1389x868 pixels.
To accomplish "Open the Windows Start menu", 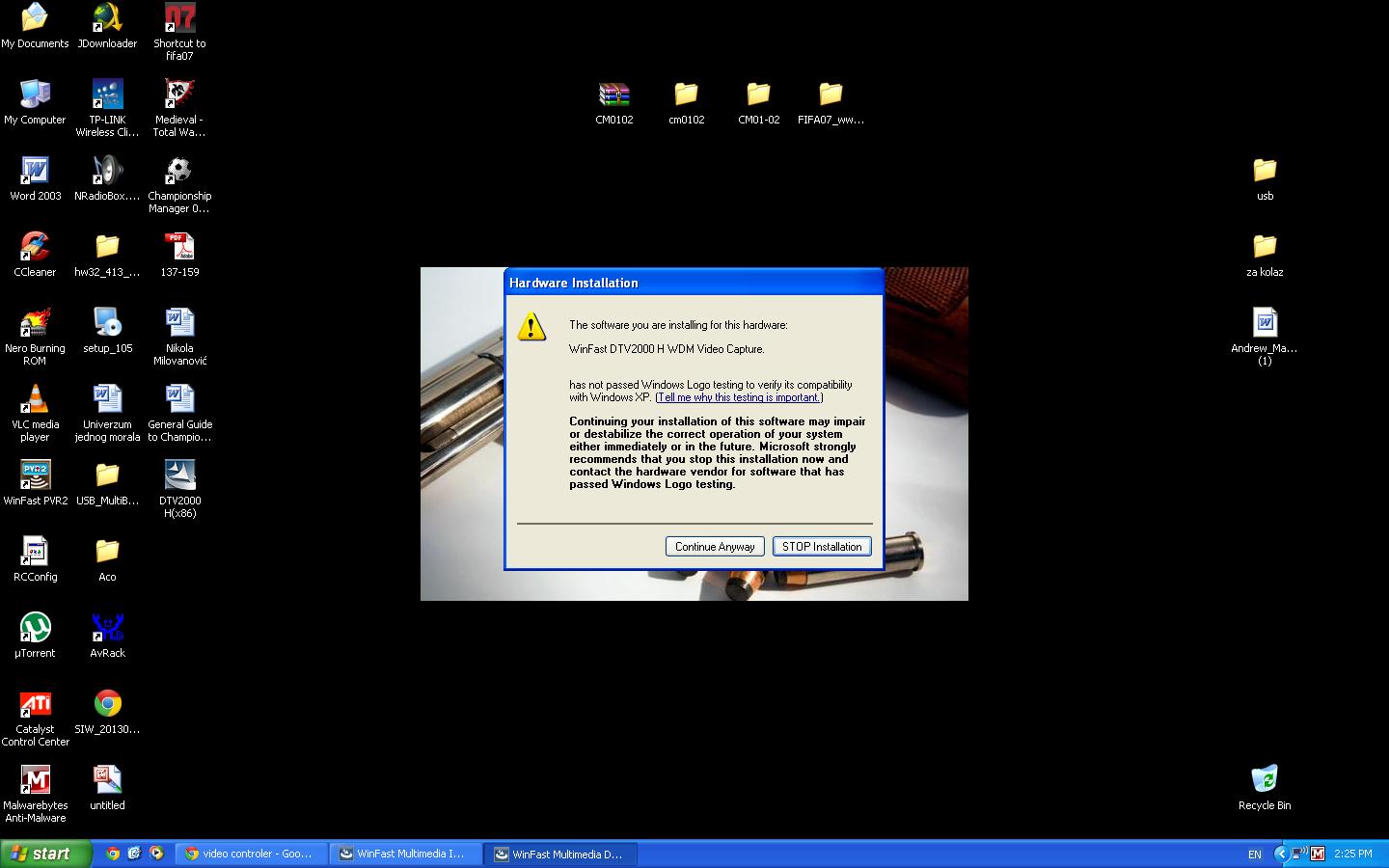I will point(45,854).
